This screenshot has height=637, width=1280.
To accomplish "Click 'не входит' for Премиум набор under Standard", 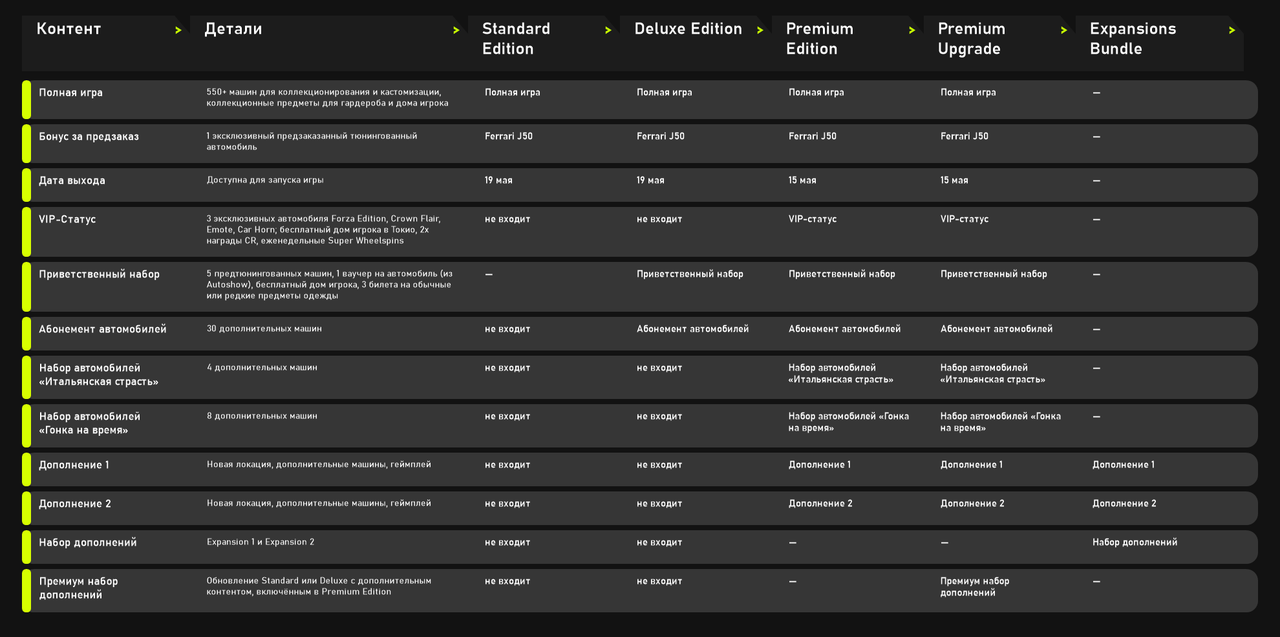I will pos(508,581).
